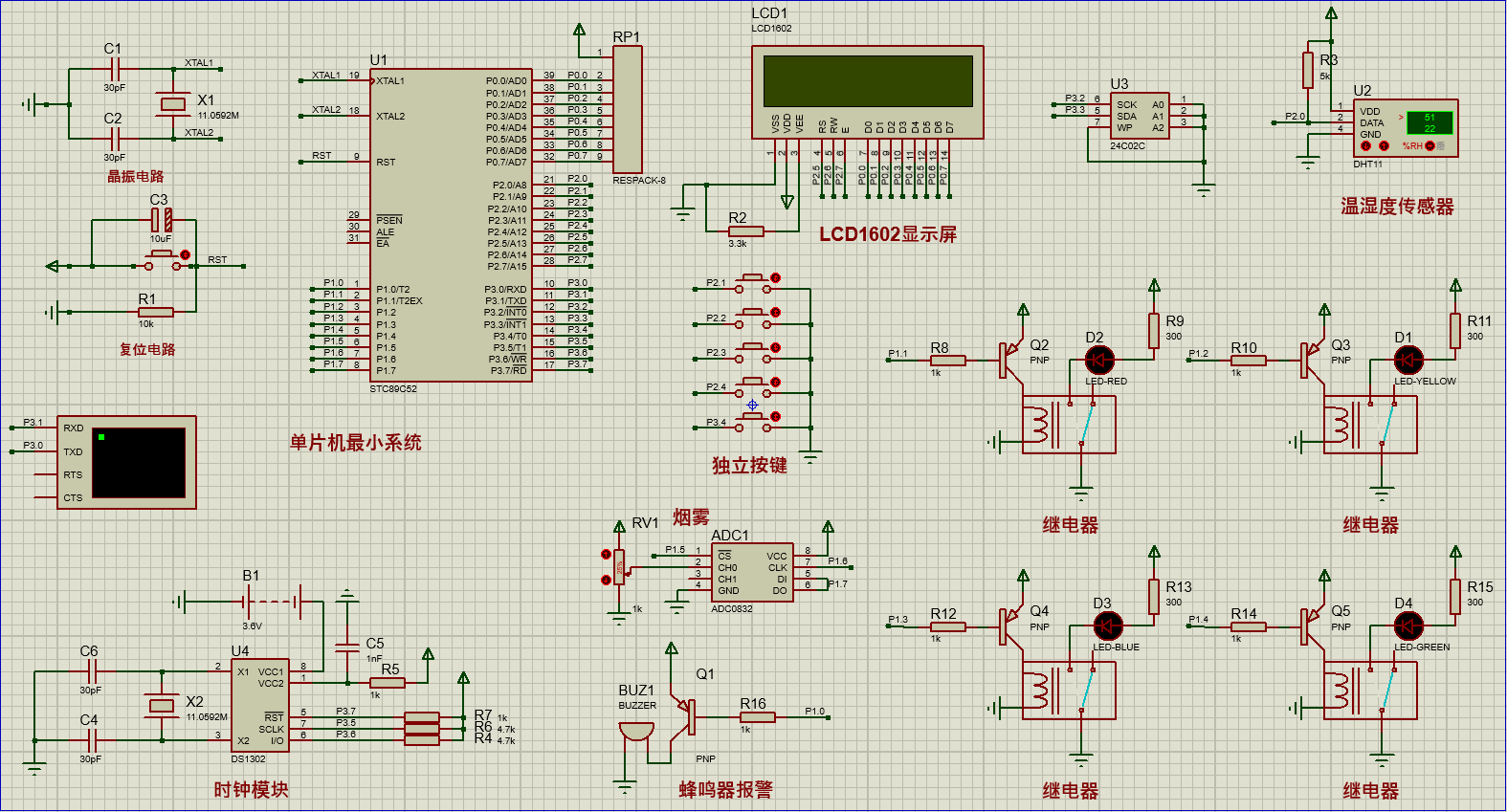Click the D2 LED-RED diode
The height and width of the screenshot is (812, 1507).
(1099, 361)
